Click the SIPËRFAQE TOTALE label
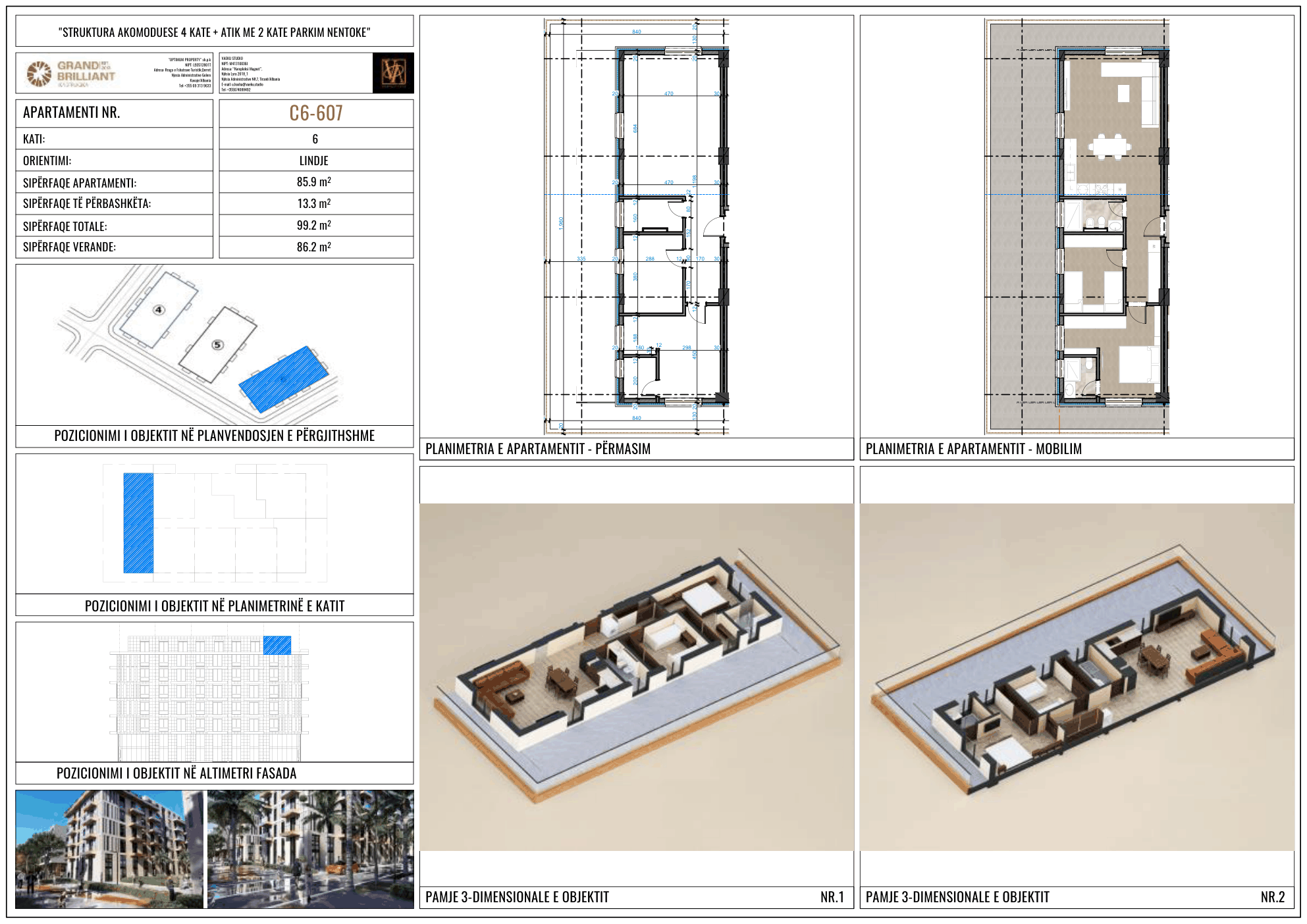 click(x=65, y=226)
